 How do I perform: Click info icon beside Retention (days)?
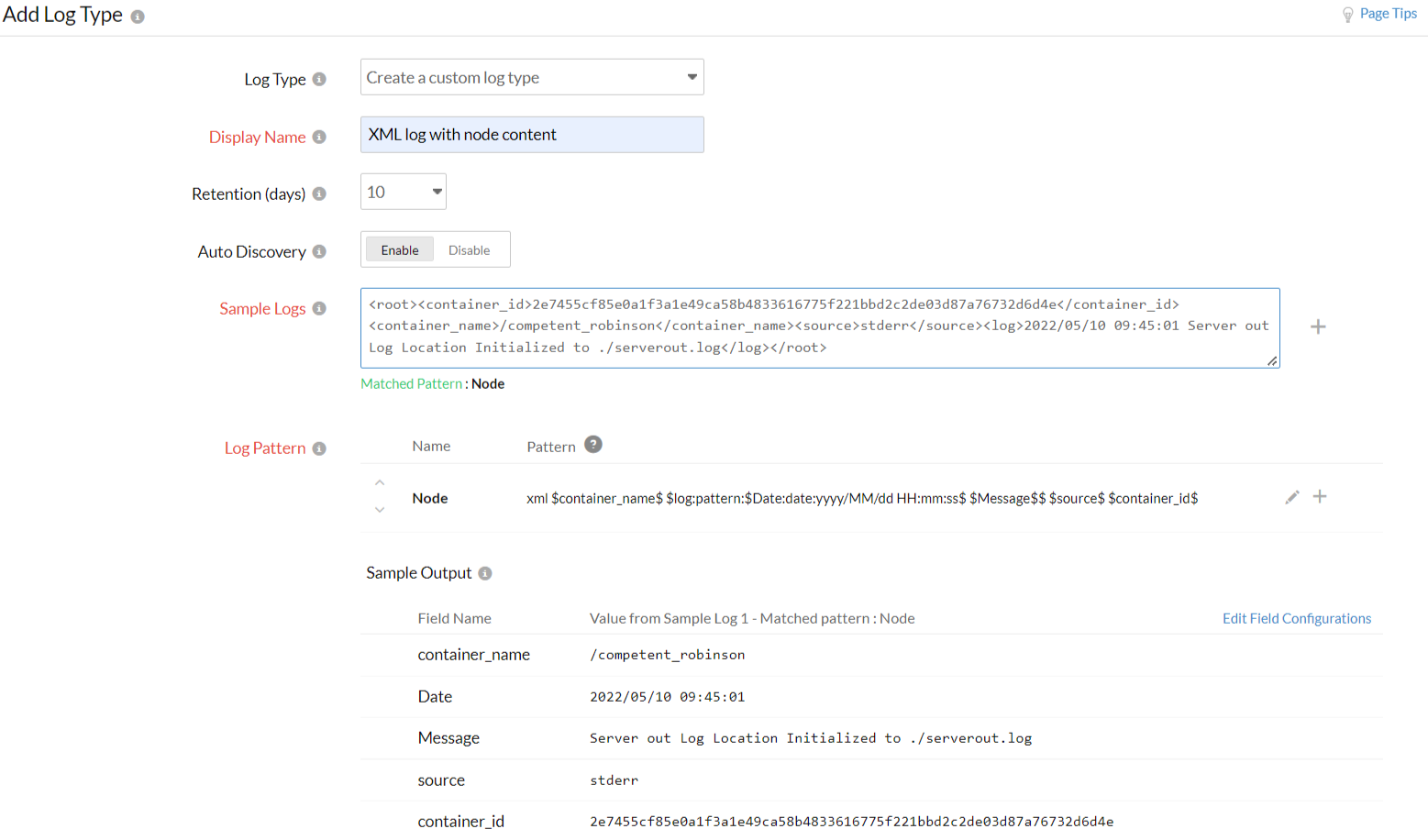[319, 193]
